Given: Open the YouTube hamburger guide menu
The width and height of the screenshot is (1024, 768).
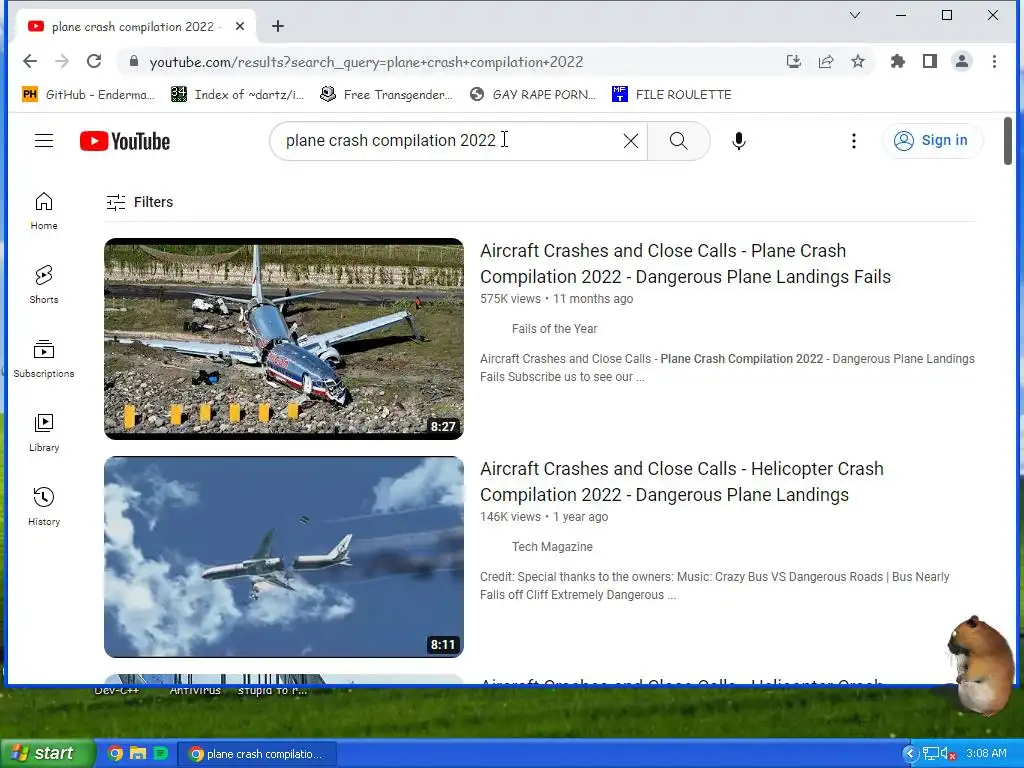Looking at the screenshot, I should click(x=44, y=140).
